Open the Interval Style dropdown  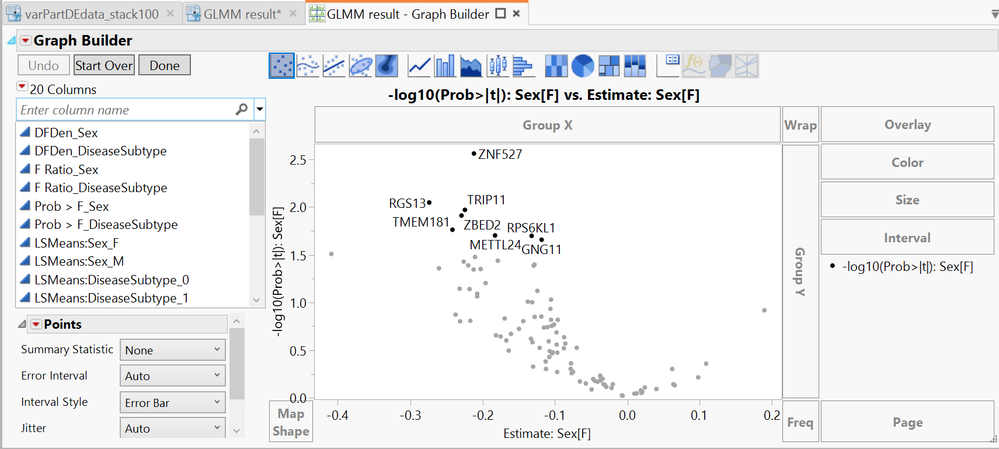pos(173,403)
